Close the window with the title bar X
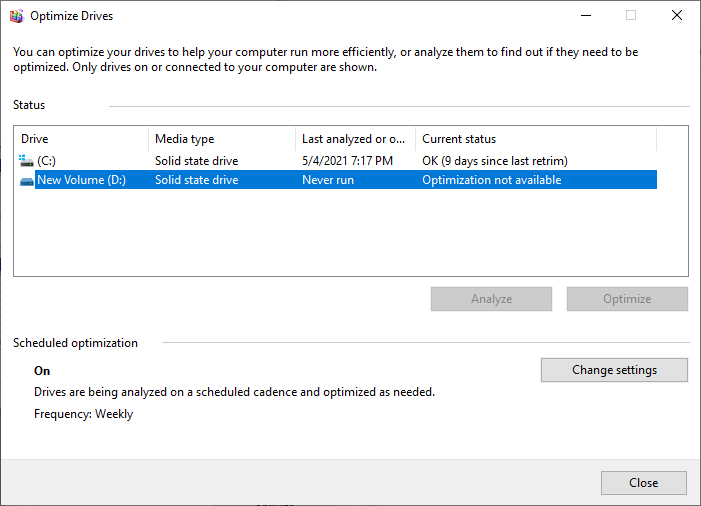This screenshot has width=701, height=506. (677, 16)
